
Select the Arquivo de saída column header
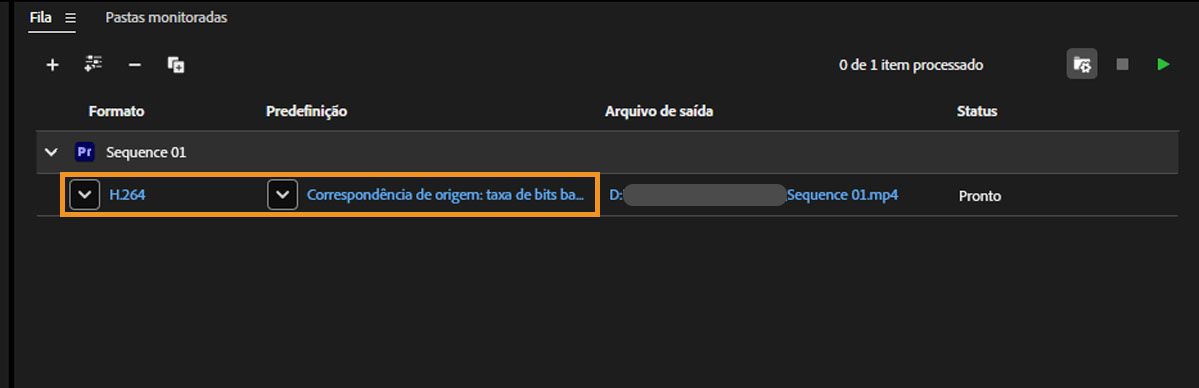tap(659, 112)
